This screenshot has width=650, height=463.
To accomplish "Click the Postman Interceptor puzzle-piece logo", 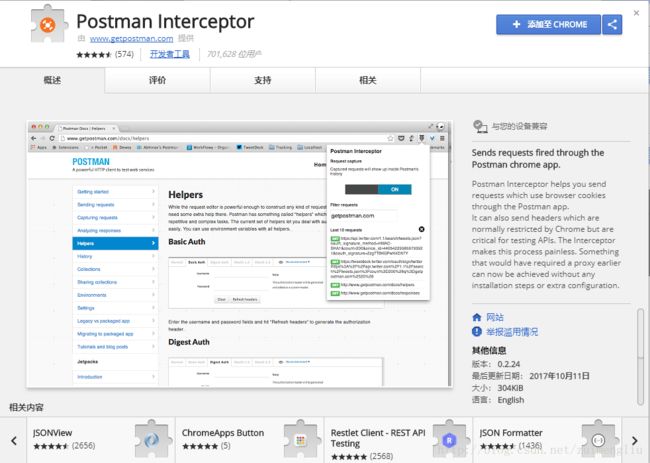I will [x=49, y=24].
